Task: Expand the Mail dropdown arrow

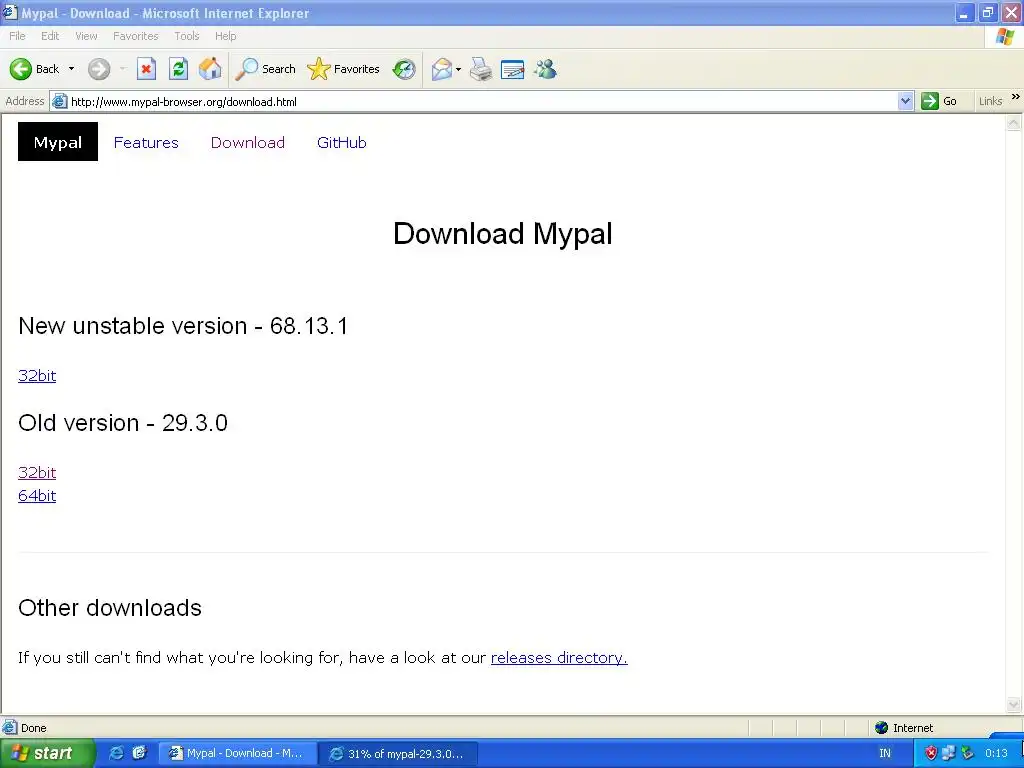Action: pyautogui.click(x=458, y=69)
